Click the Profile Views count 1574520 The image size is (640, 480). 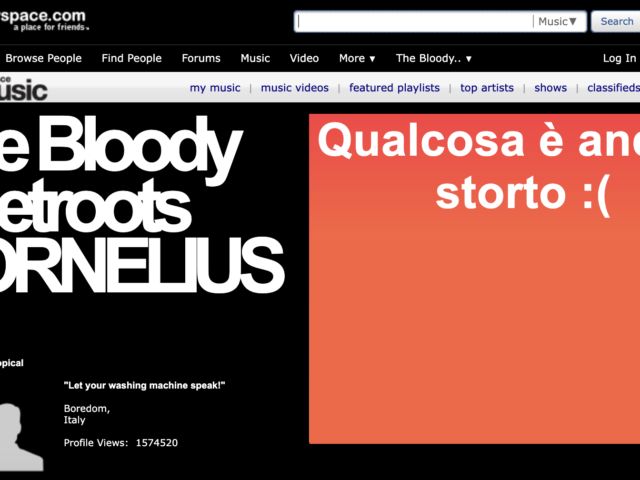[x=157, y=443]
